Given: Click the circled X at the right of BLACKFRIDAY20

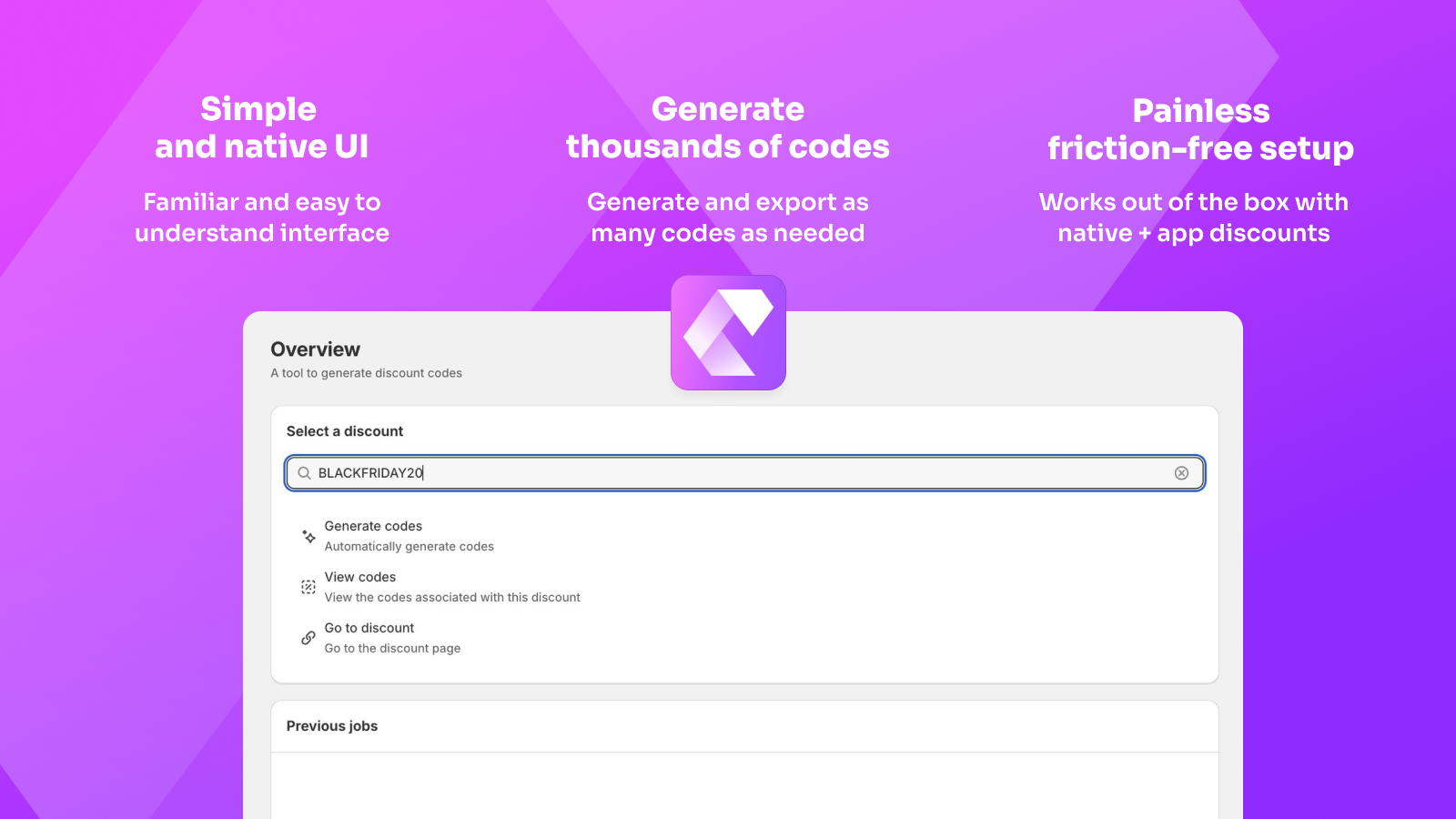Looking at the screenshot, I should tap(1181, 473).
